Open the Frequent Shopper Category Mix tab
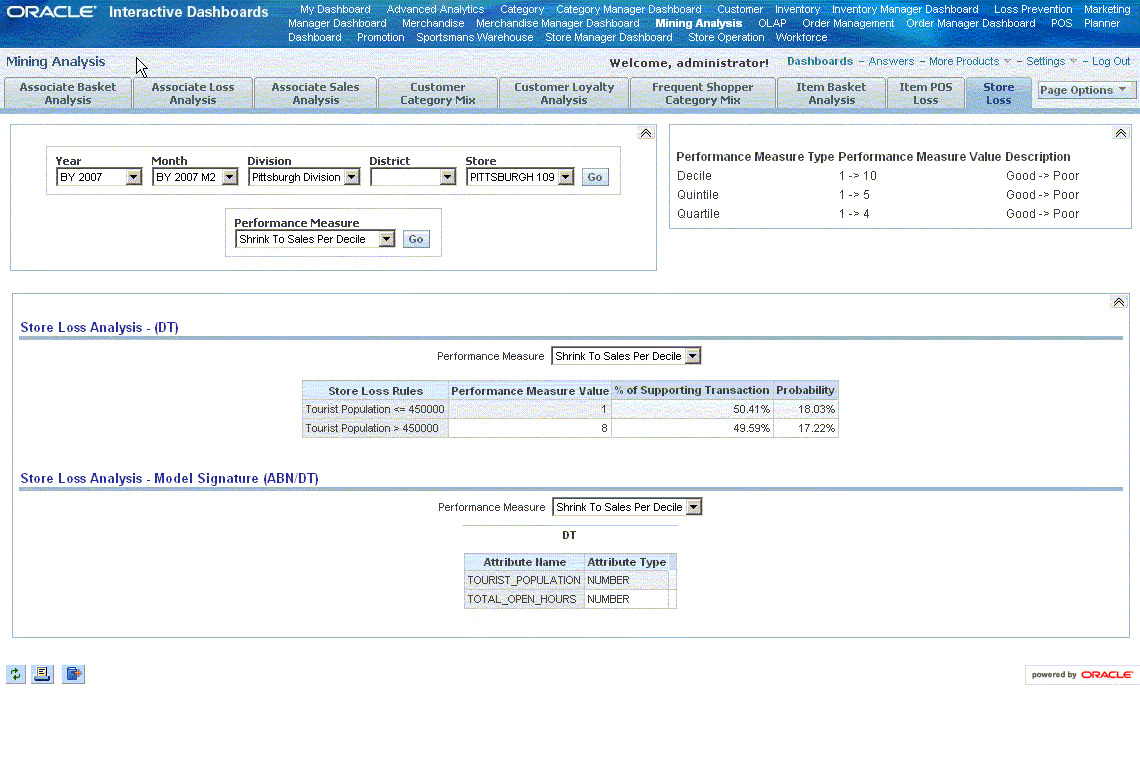The width and height of the screenshot is (1140, 762). pos(702,93)
